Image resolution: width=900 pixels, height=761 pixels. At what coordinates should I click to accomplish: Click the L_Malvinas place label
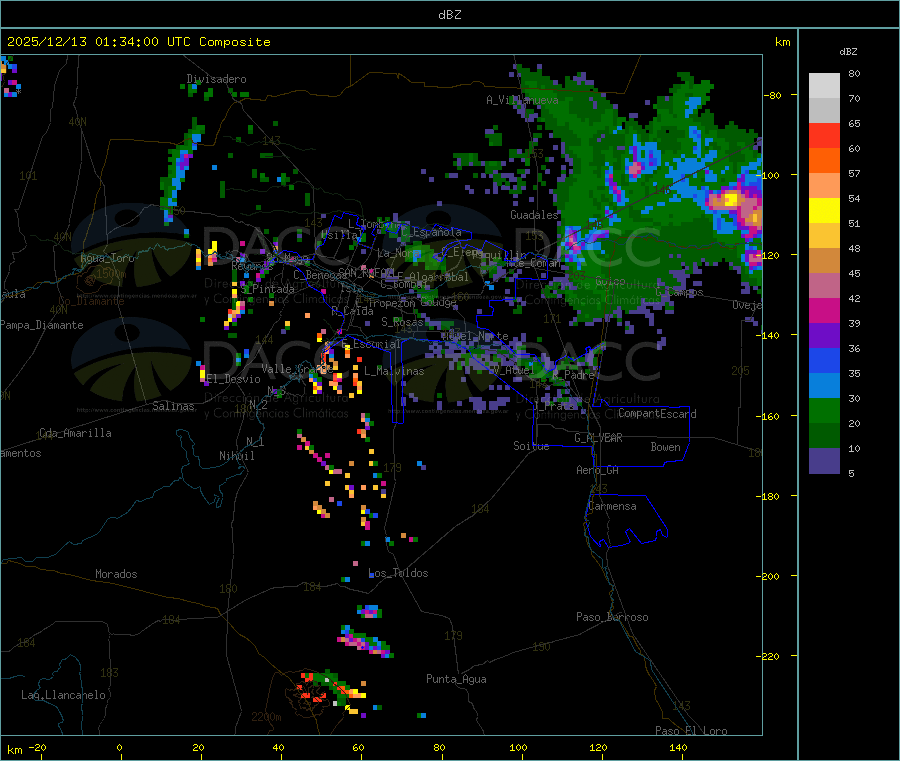[x=394, y=371]
